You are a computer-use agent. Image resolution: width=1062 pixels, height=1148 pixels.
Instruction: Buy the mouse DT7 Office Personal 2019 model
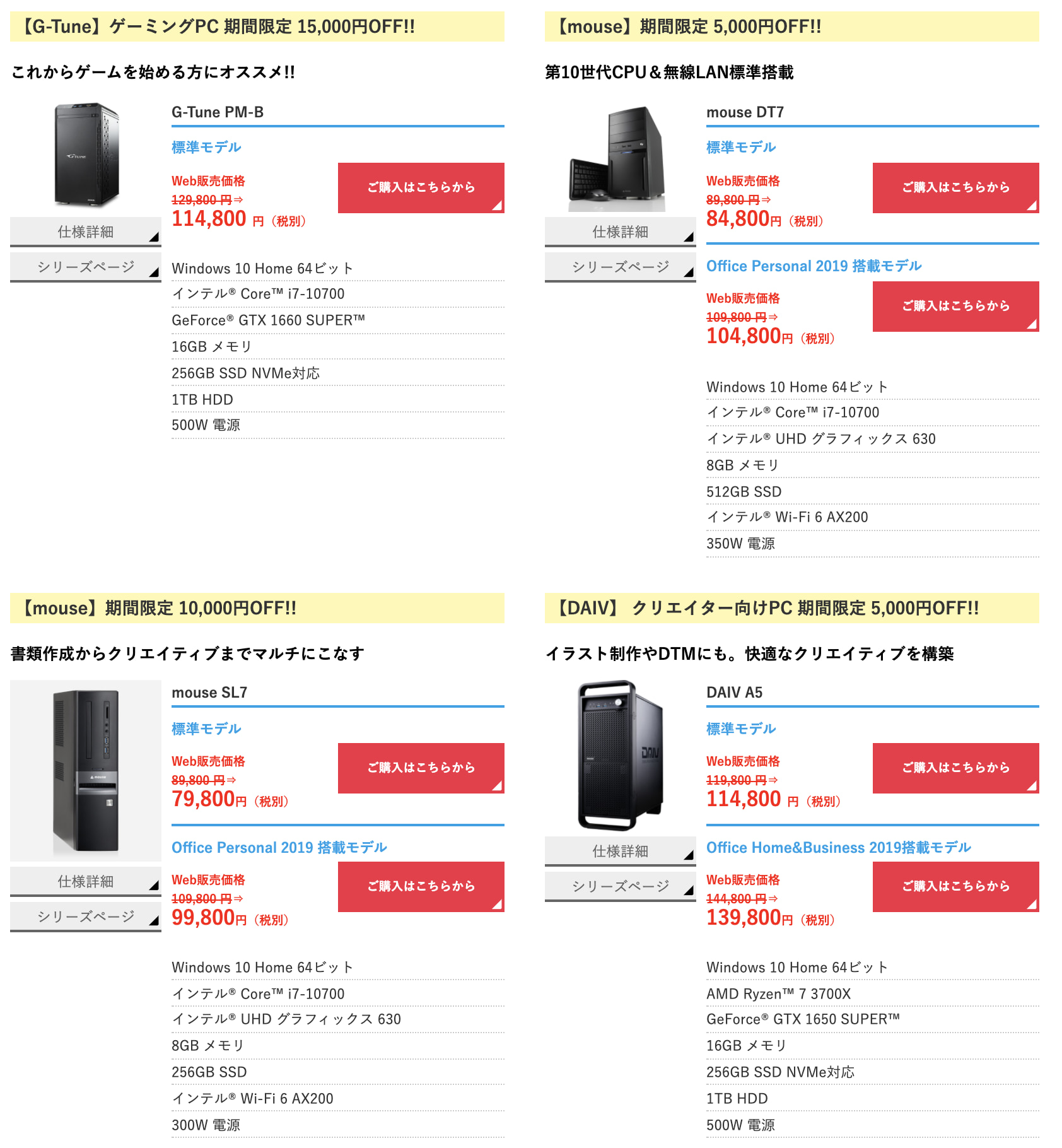[956, 307]
